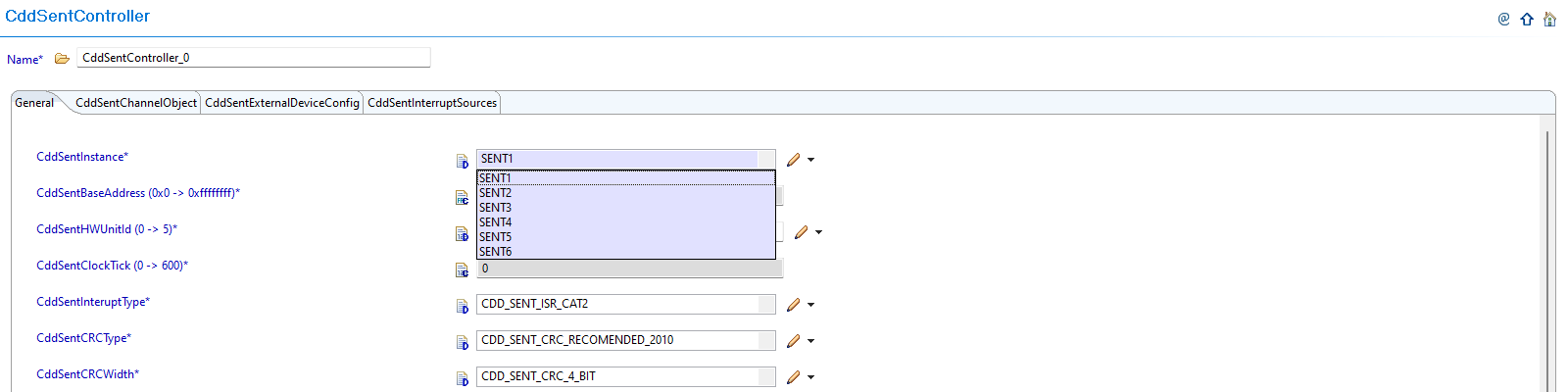1568x392 pixels.
Task: Click the Name input field
Action: point(253,58)
